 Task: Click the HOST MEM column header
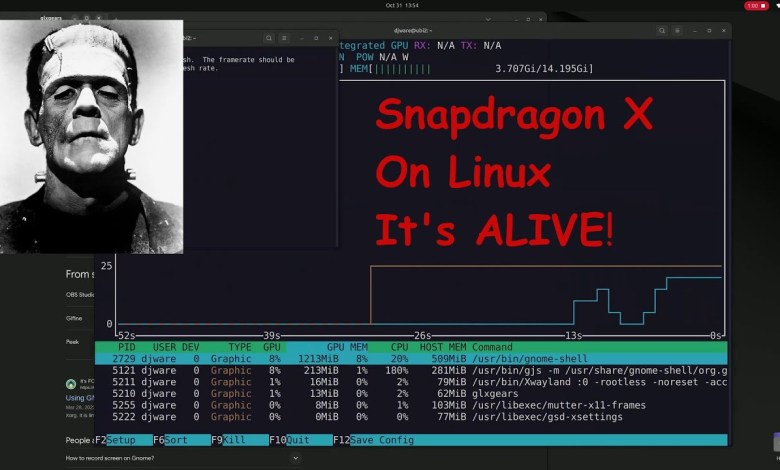pyautogui.click(x=443, y=347)
